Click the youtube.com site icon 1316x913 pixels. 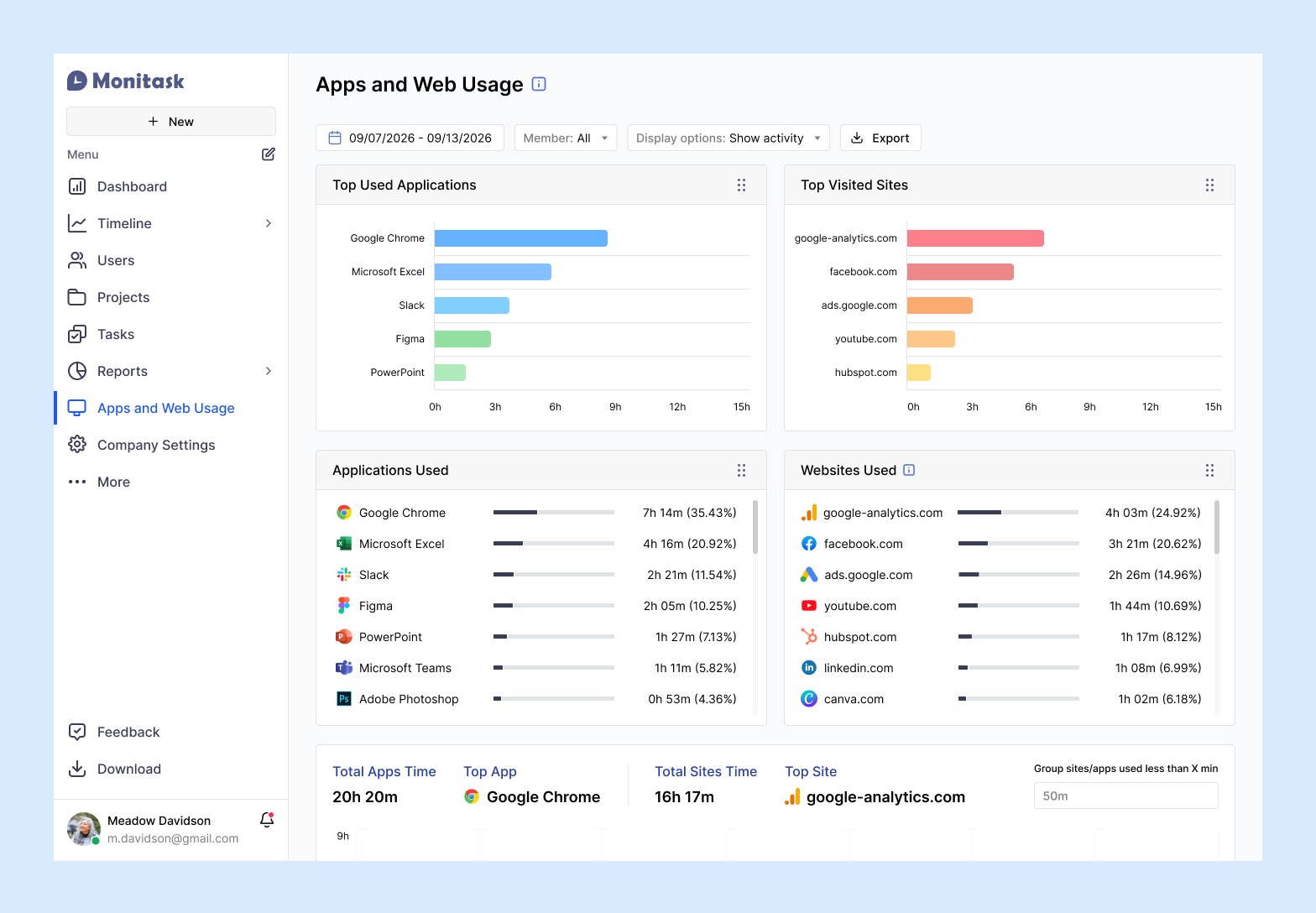[x=809, y=606]
